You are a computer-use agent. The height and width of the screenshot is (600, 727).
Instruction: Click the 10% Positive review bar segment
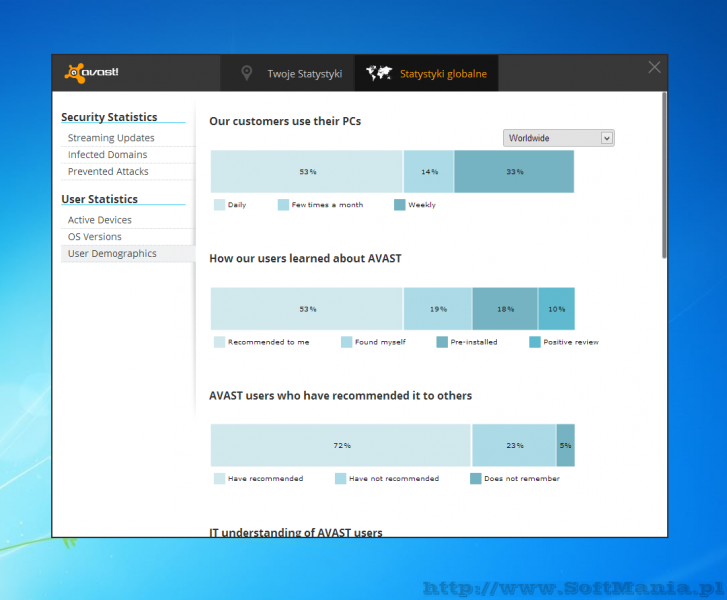pyautogui.click(x=556, y=308)
